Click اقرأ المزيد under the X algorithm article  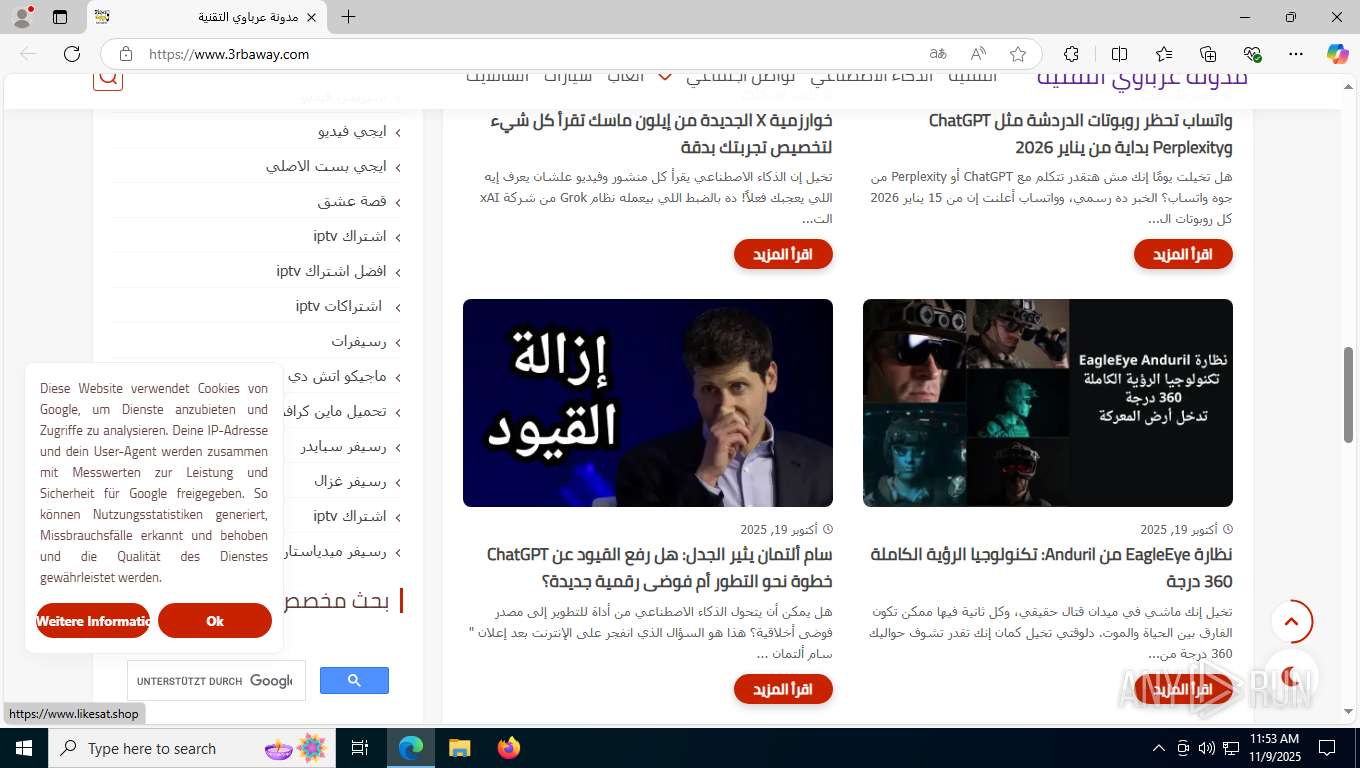click(x=783, y=254)
